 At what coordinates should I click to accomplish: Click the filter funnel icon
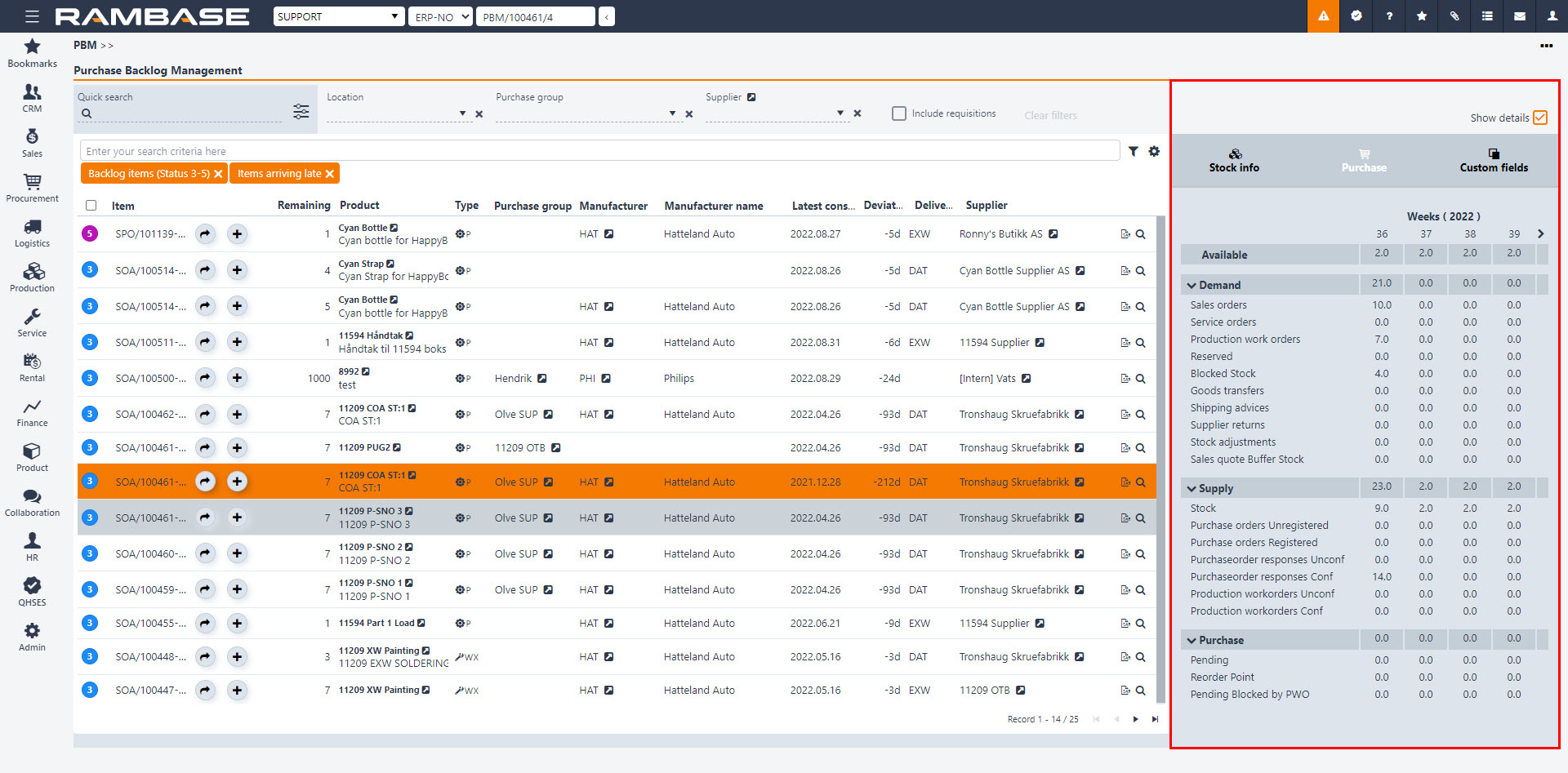(1134, 151)
